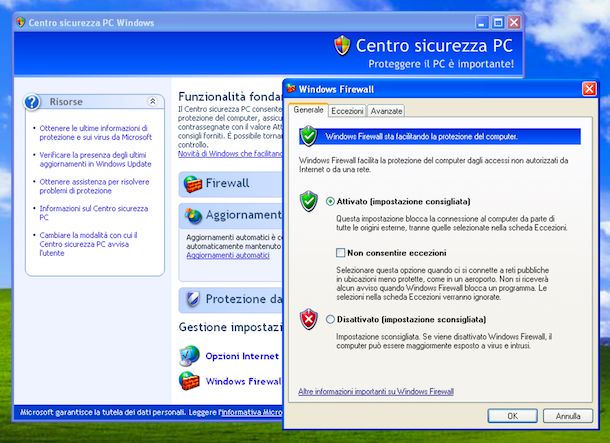Check the Non consentire eccezioni checkbox

(340, 253)
